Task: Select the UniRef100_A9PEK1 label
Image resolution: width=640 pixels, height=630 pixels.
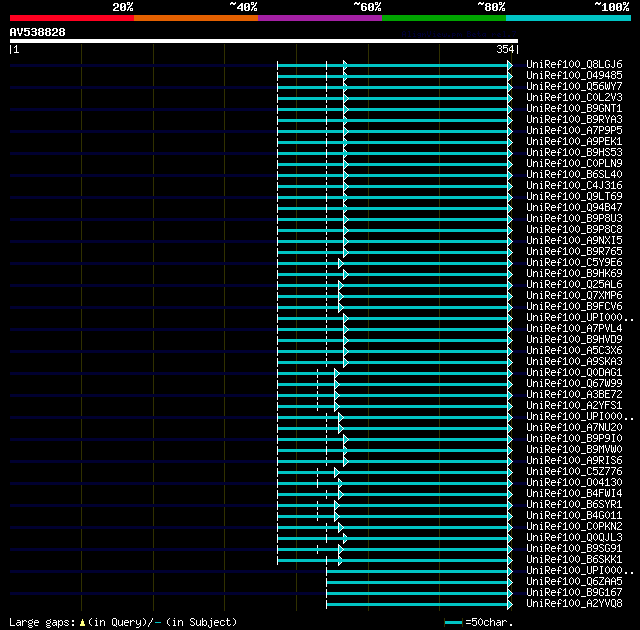Action: tap(574, 141)
